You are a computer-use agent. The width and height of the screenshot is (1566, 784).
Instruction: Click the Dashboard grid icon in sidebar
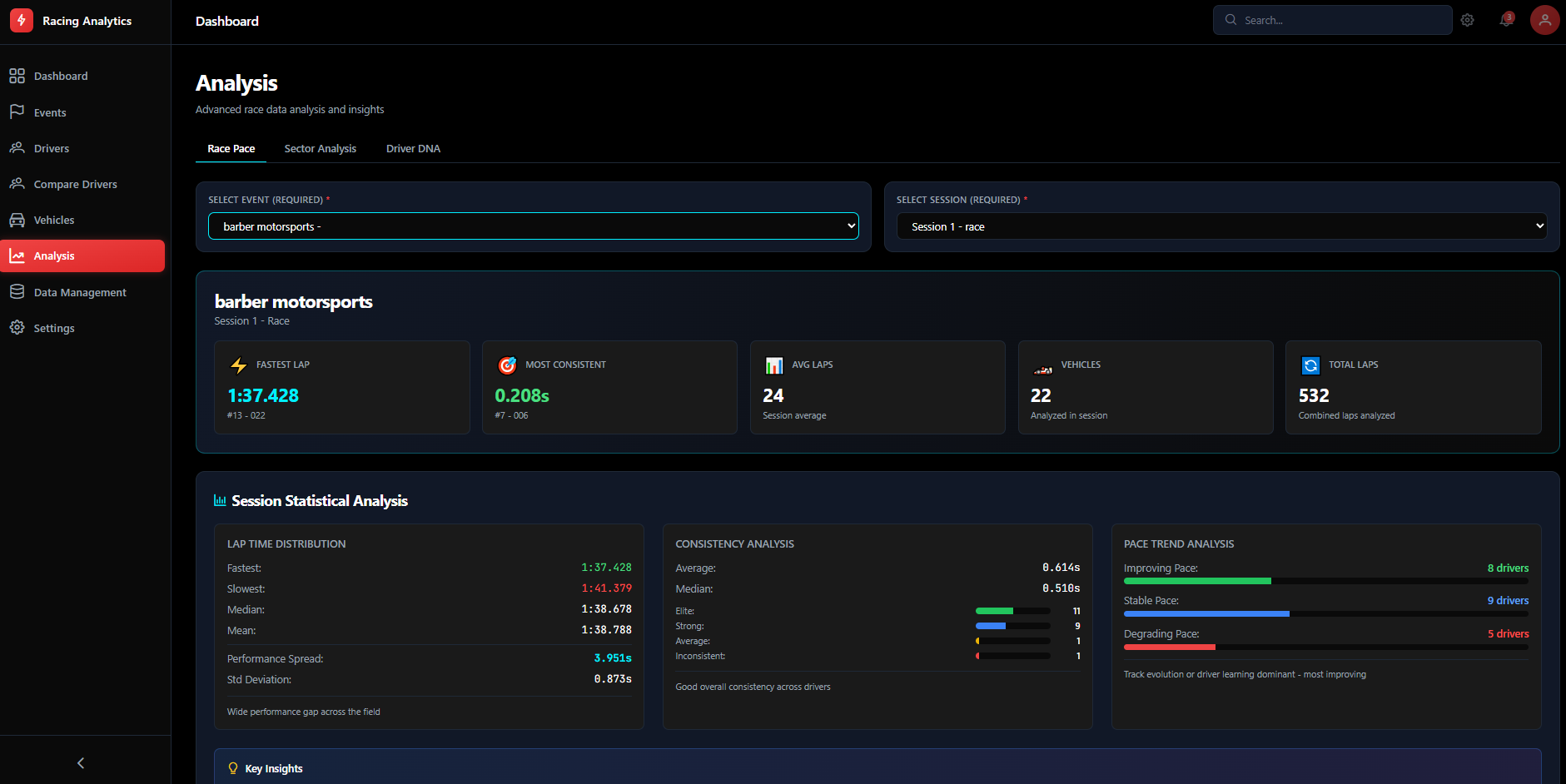click(17, 76)
